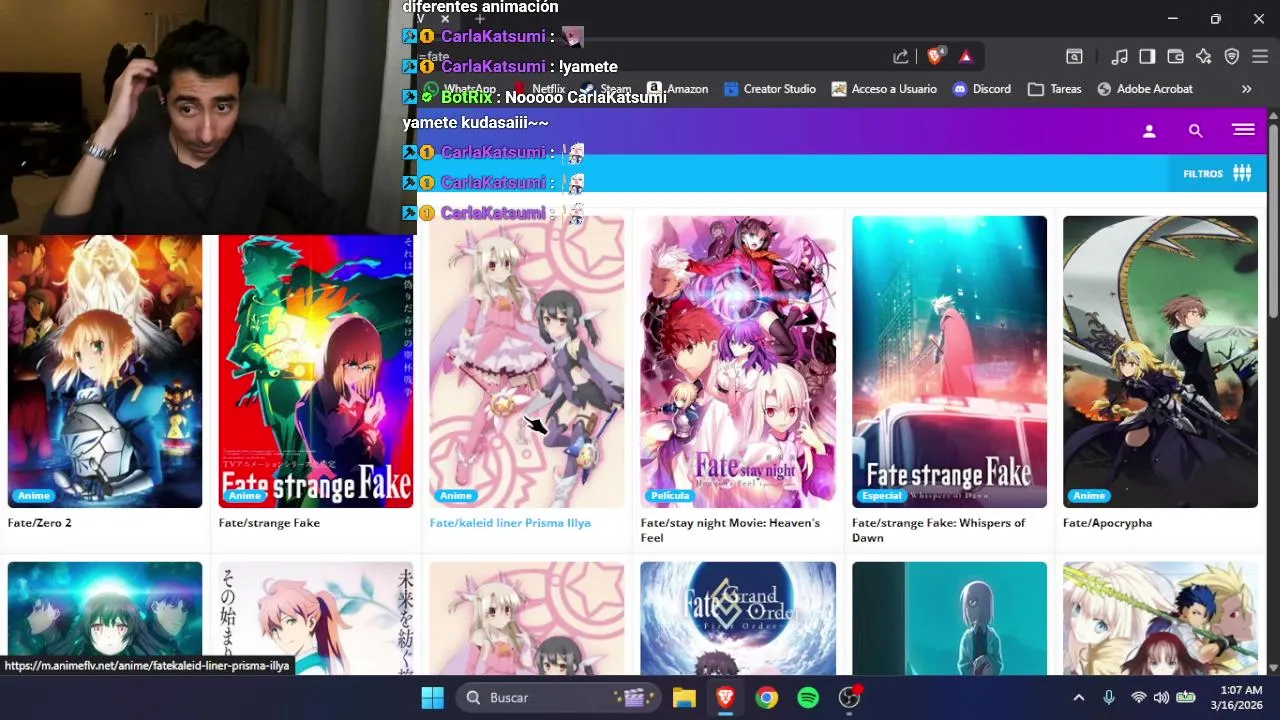Click the microphone tray icon
The width and height of the screenshot is (1280, 720).
1108,697
